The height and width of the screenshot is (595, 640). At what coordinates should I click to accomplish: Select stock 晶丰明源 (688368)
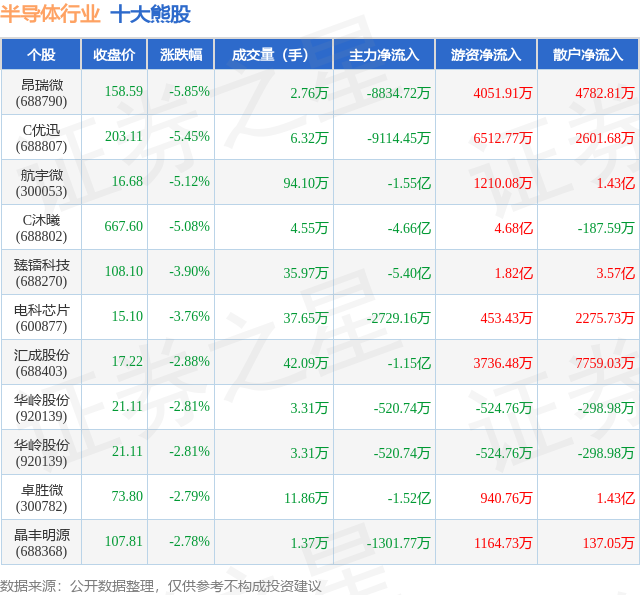(41, 543)
